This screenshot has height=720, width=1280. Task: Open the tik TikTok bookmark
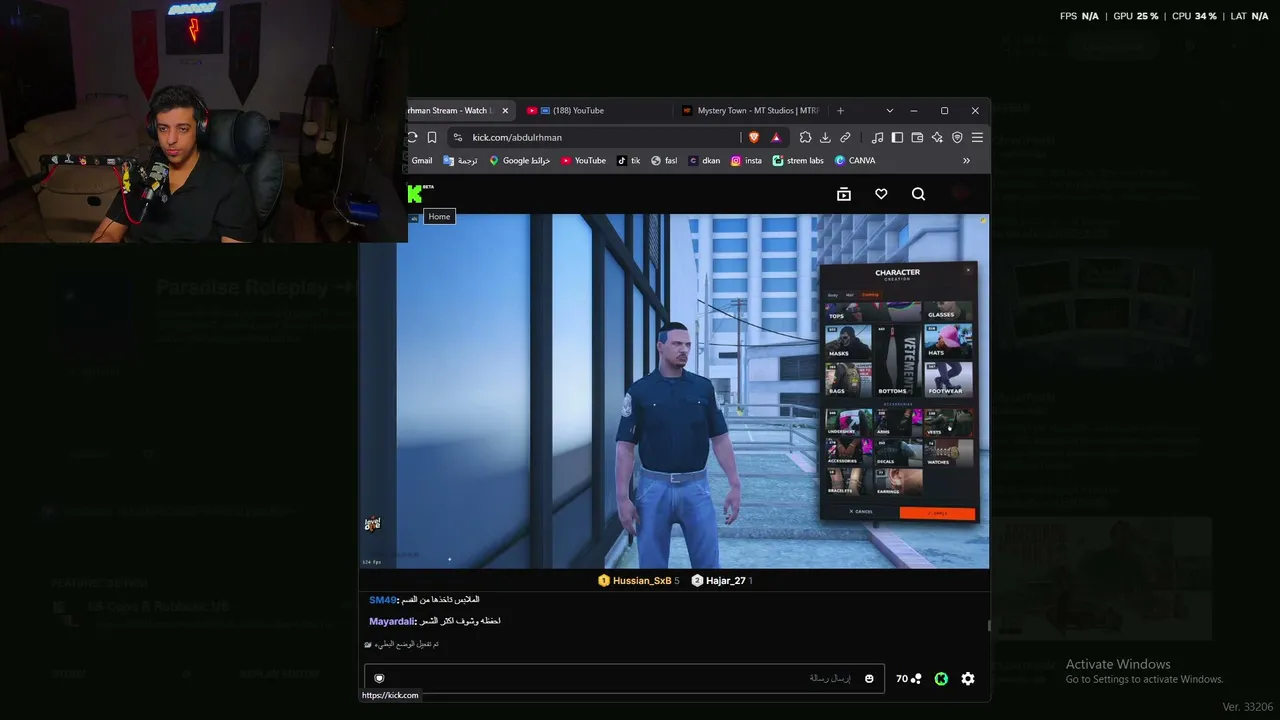[x=628, y=160]
